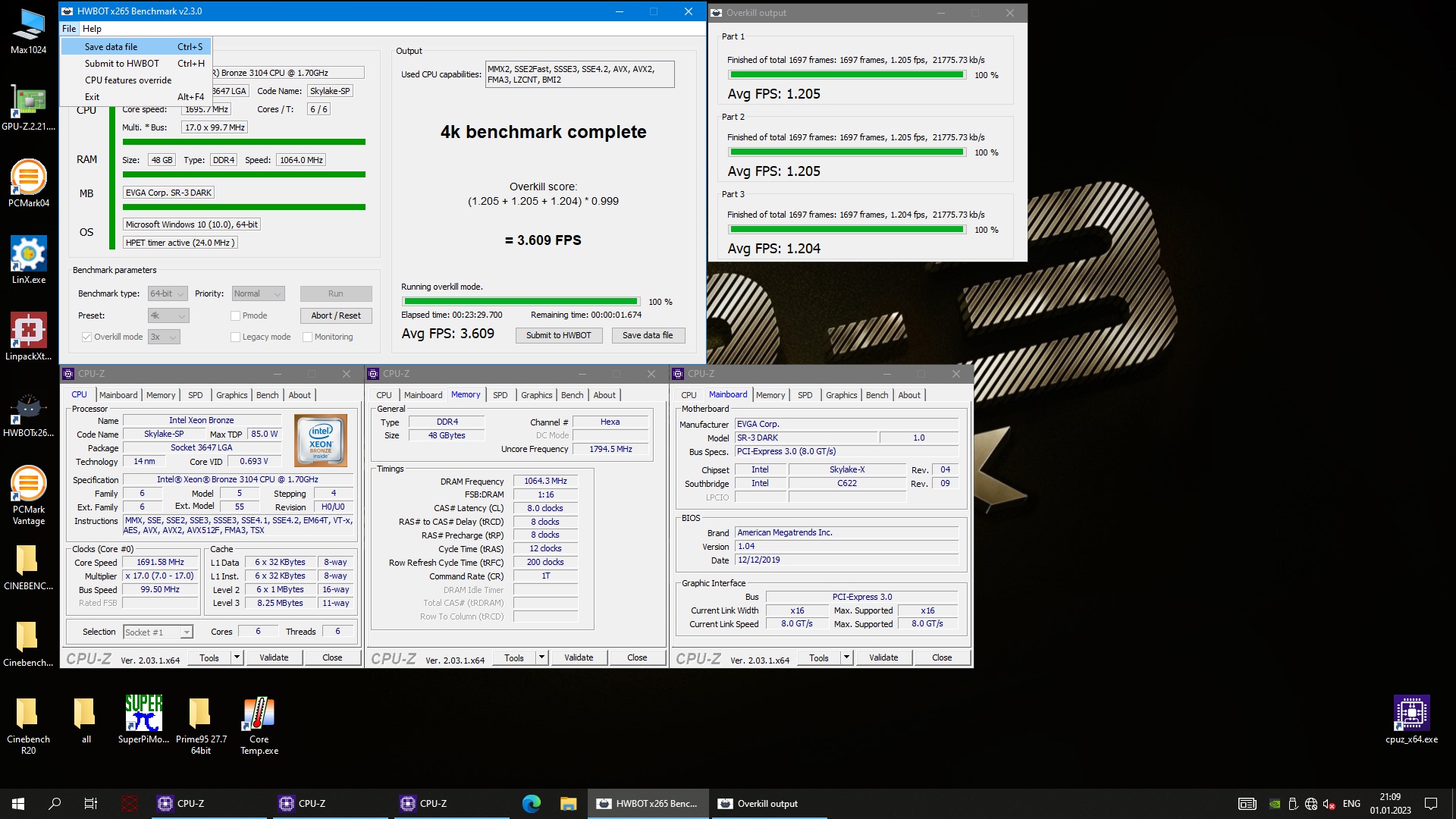Open the Max1024 desktop shortcut

coord(28,32)
